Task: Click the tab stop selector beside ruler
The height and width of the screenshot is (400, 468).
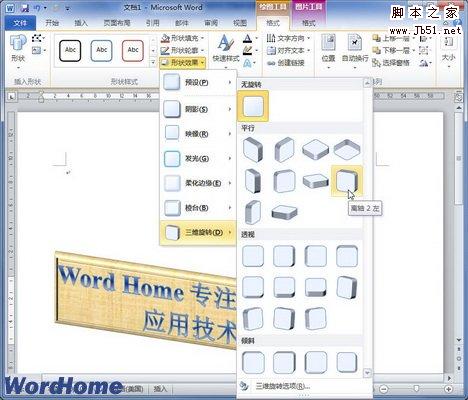Action: [12, 97]
